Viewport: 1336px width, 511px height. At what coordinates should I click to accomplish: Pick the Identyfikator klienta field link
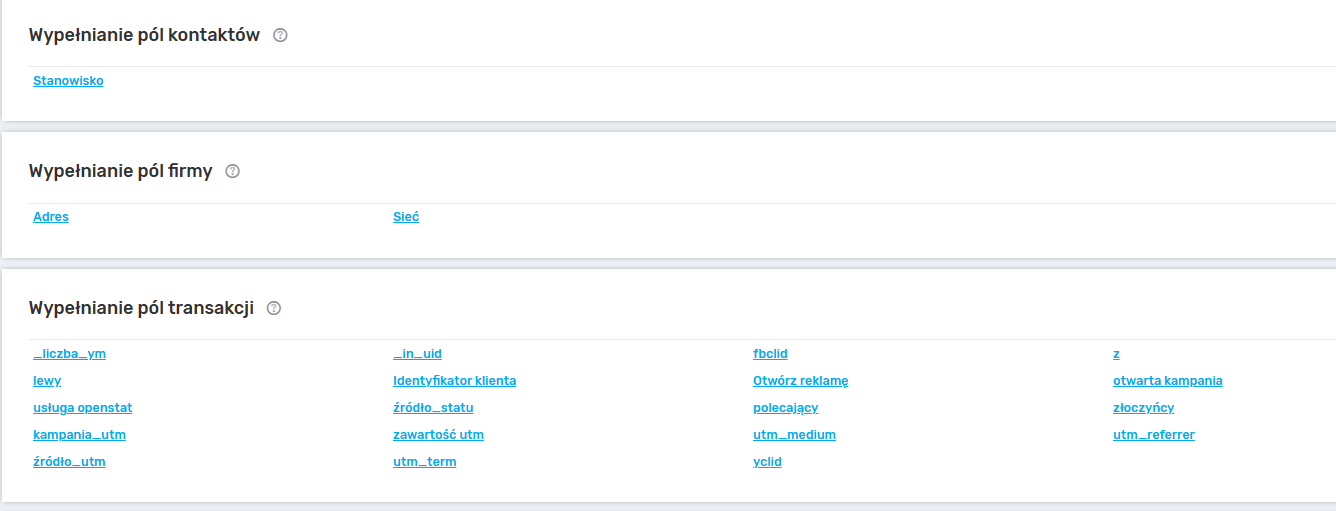click(454, 381)
